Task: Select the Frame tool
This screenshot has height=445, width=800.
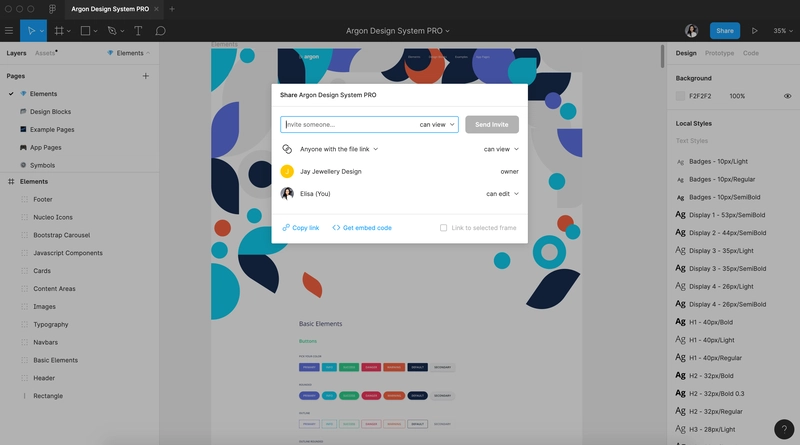Action: tap(59, 31)
